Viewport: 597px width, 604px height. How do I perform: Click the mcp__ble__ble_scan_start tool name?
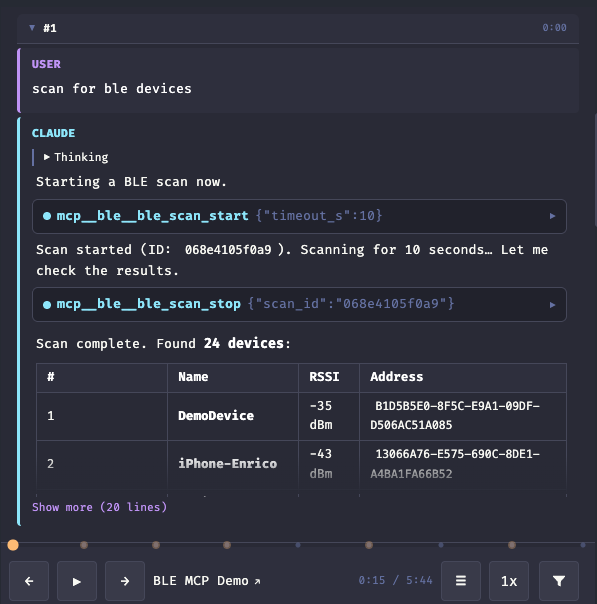[x=152, y=216]
